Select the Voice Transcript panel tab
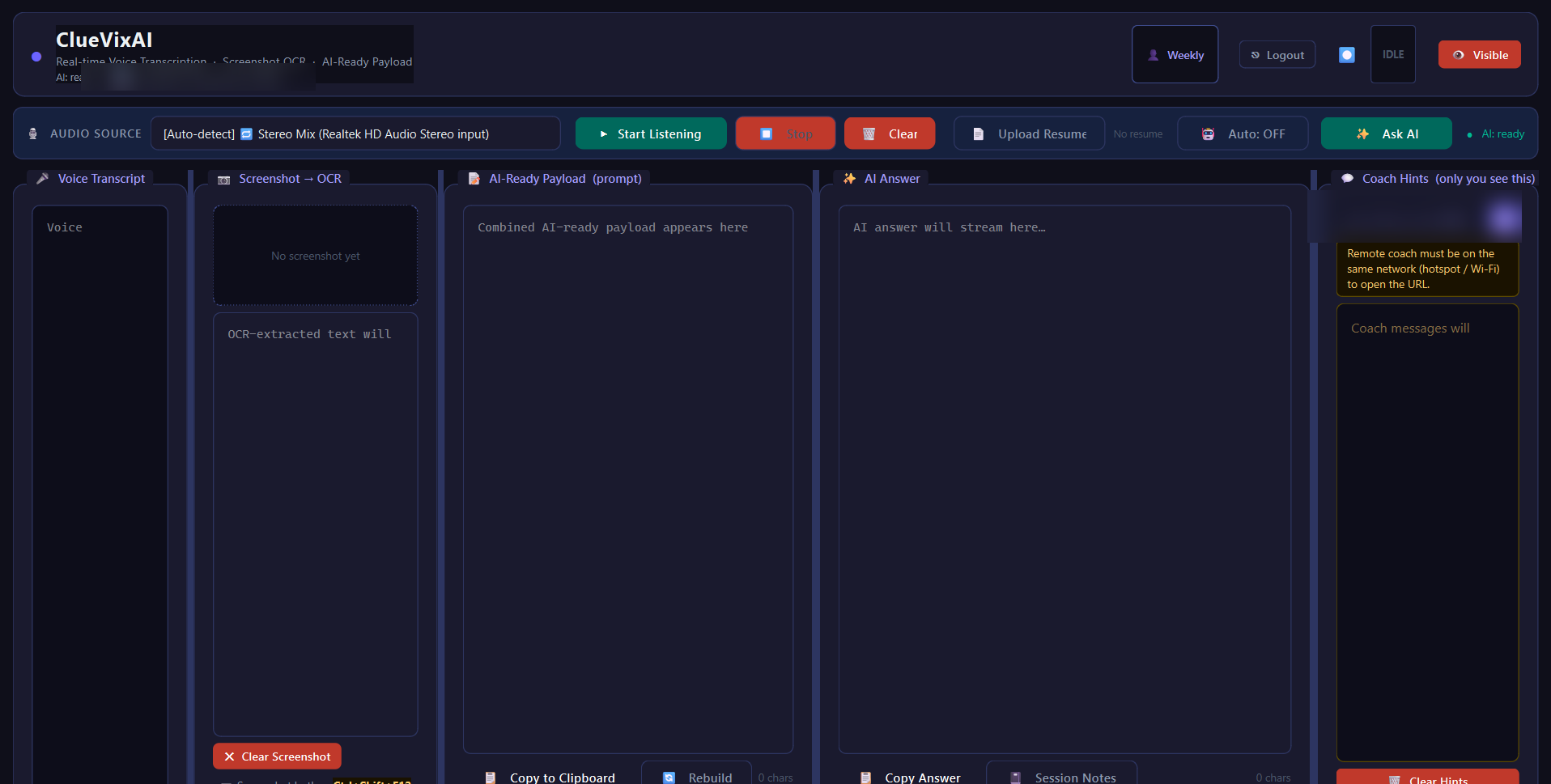1551x784 pixels. point(91,178)
